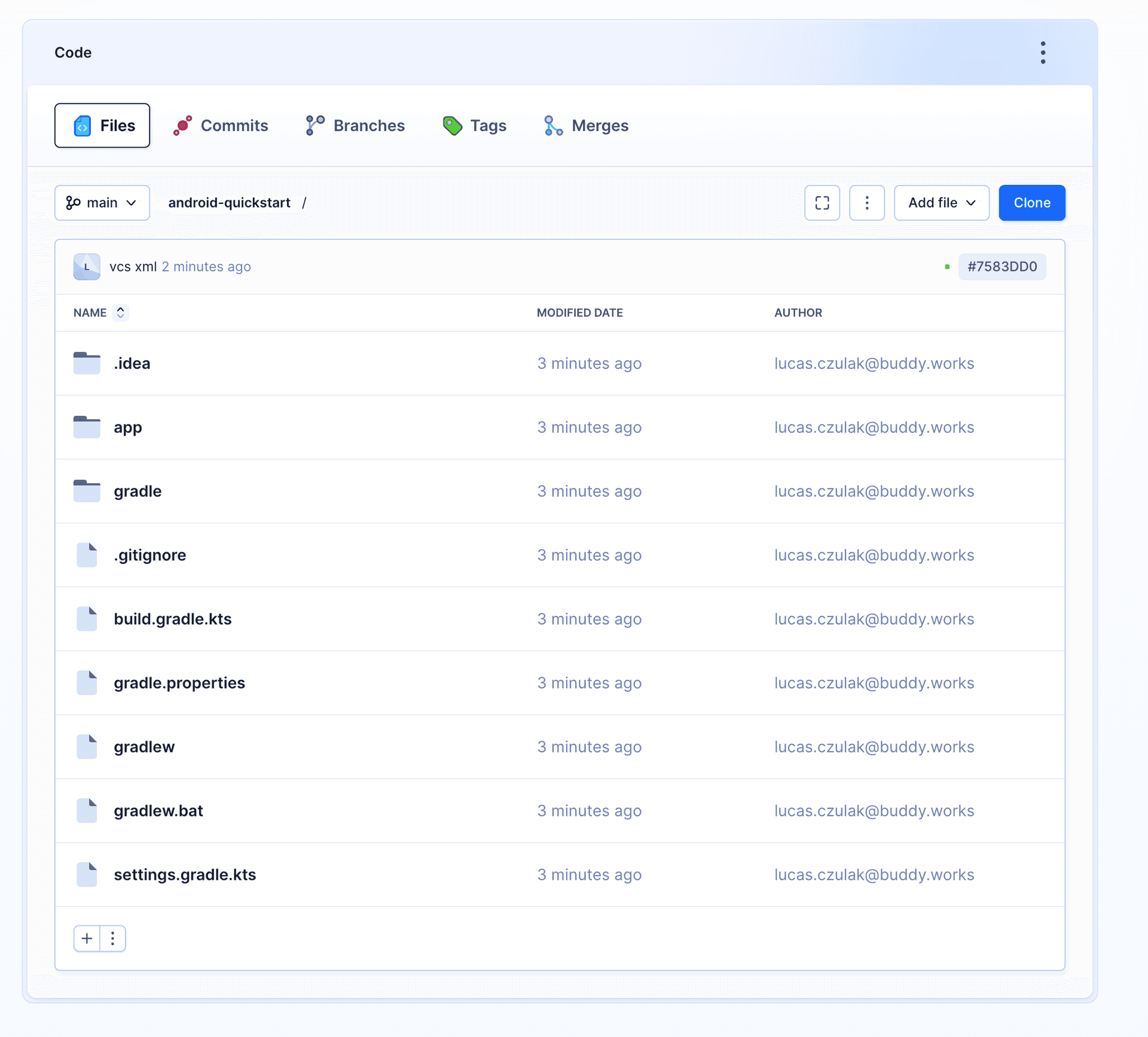Open the three-dot menu in the Code header
Viewport: 1148px width, 1037px height.
1043,52
